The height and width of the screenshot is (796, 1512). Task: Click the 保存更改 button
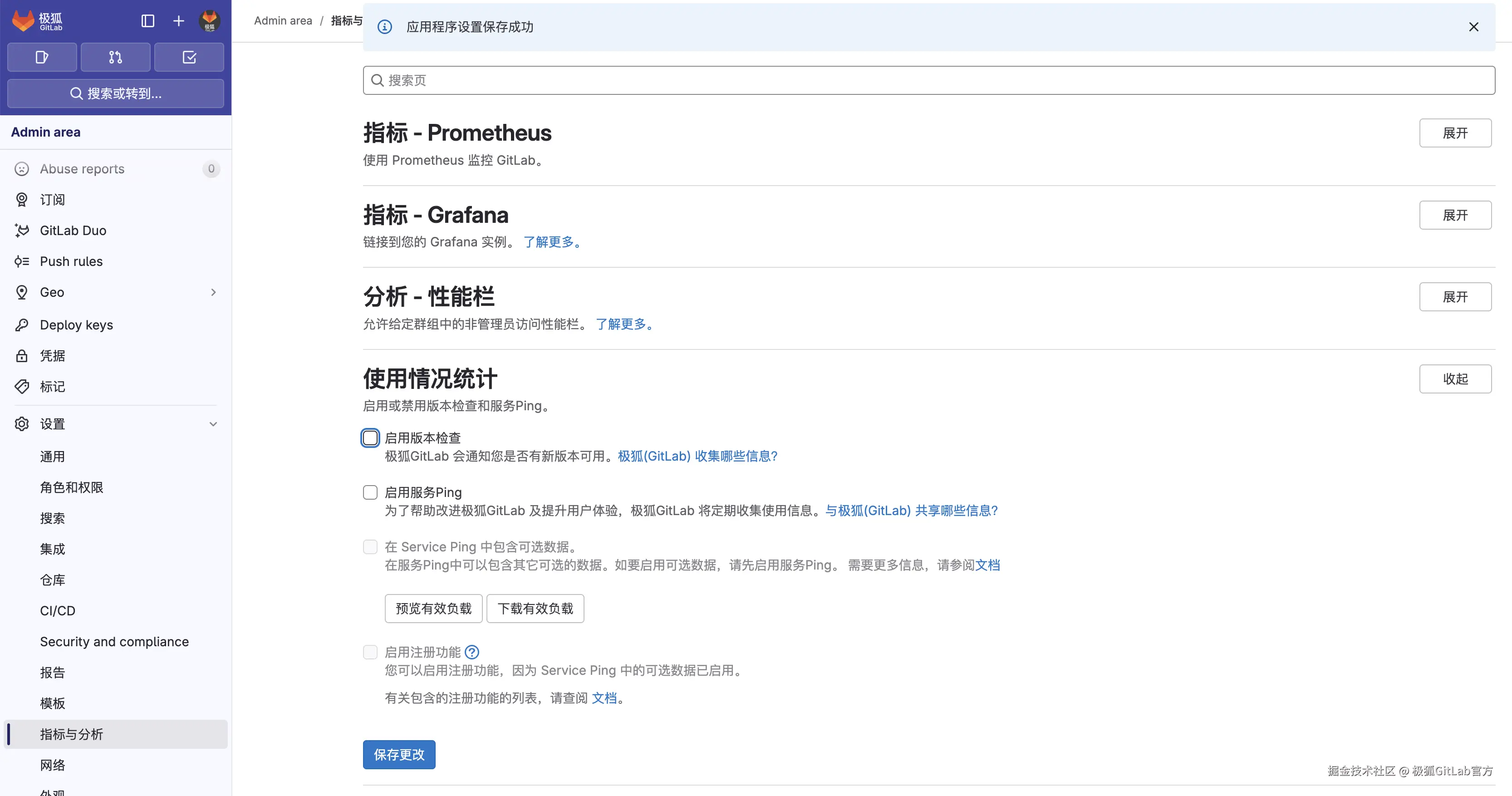(x=398, y=754)
